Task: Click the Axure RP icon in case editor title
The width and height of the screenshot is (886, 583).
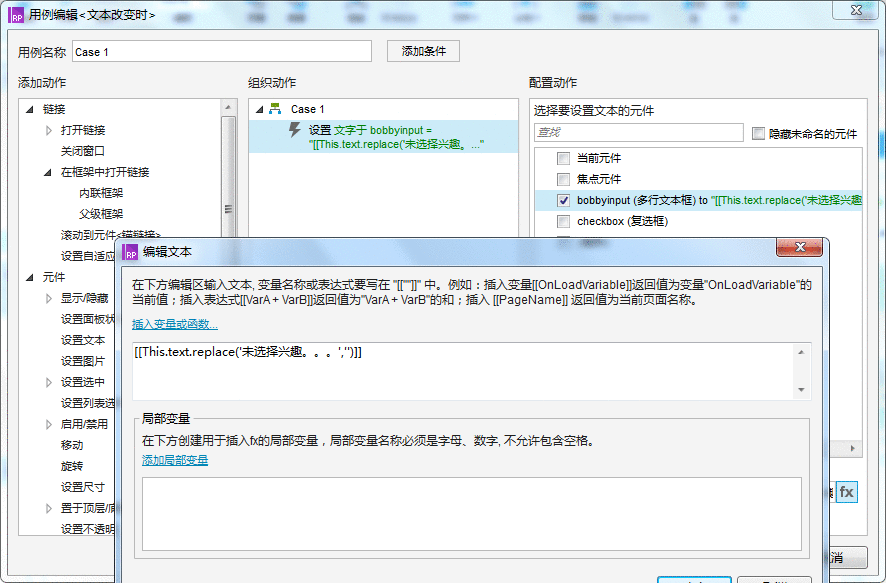Action: 16,15
